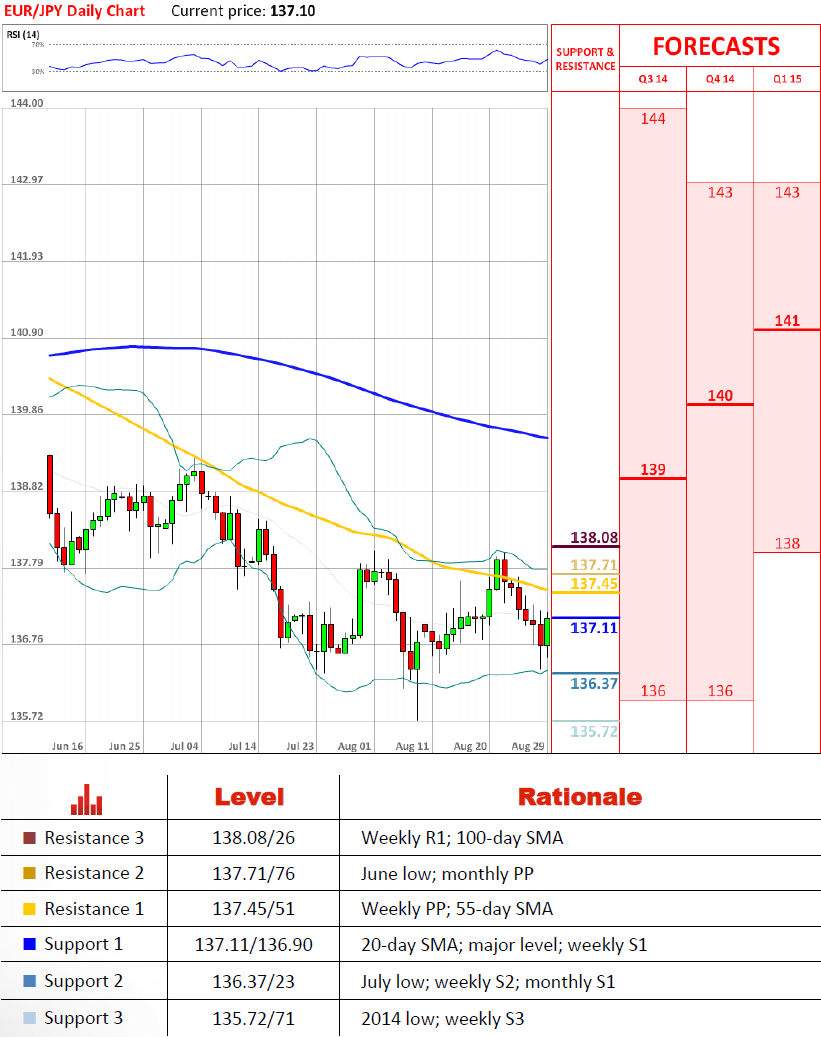The height and width of the screenshot is (1037, 821).
Task: Click the Aug 01 date axis label
Action: pos(355,746)
